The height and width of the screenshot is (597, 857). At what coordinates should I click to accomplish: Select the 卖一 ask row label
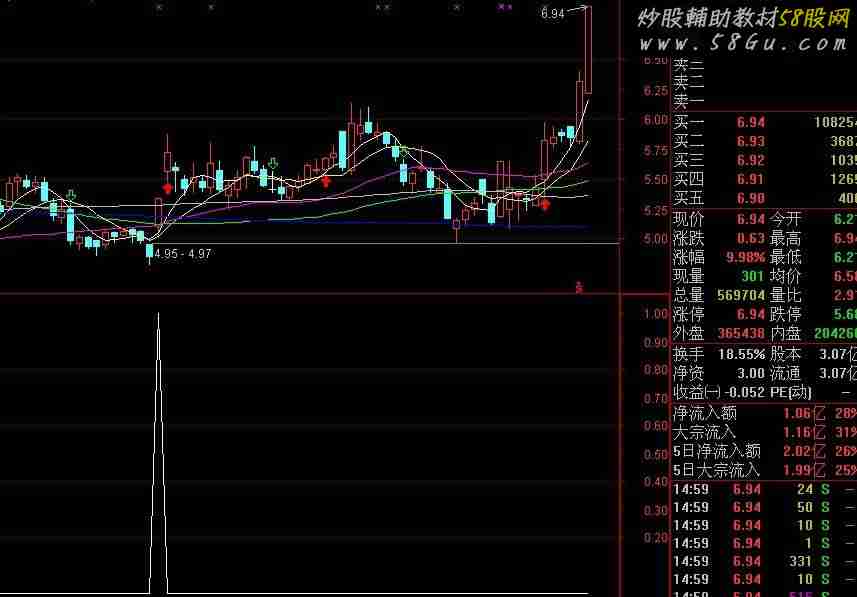pyautogui.click(x=689, y=102)
